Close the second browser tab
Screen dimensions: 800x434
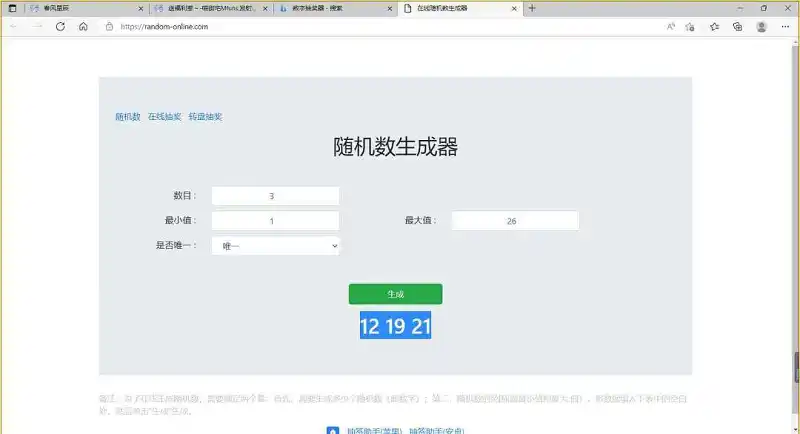(265, 9)
